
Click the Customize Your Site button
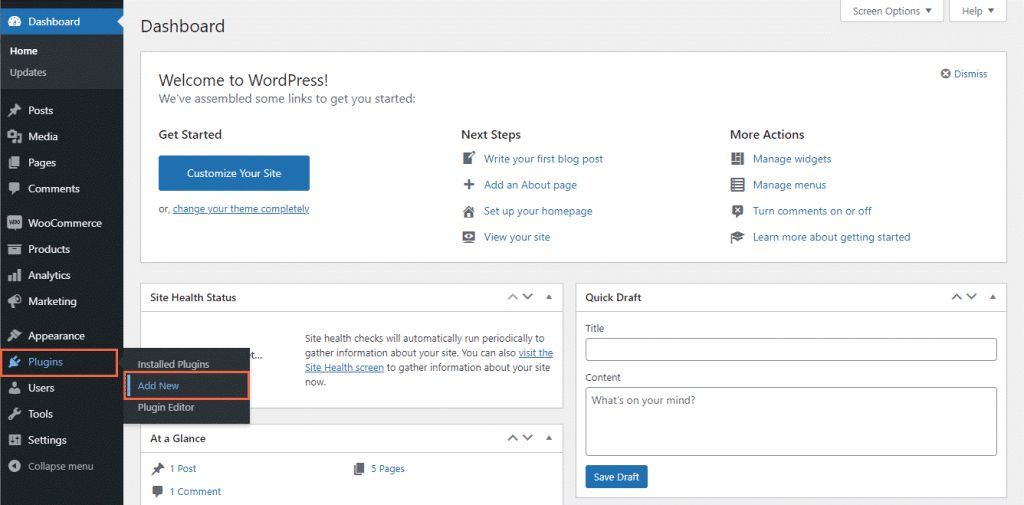234,173
